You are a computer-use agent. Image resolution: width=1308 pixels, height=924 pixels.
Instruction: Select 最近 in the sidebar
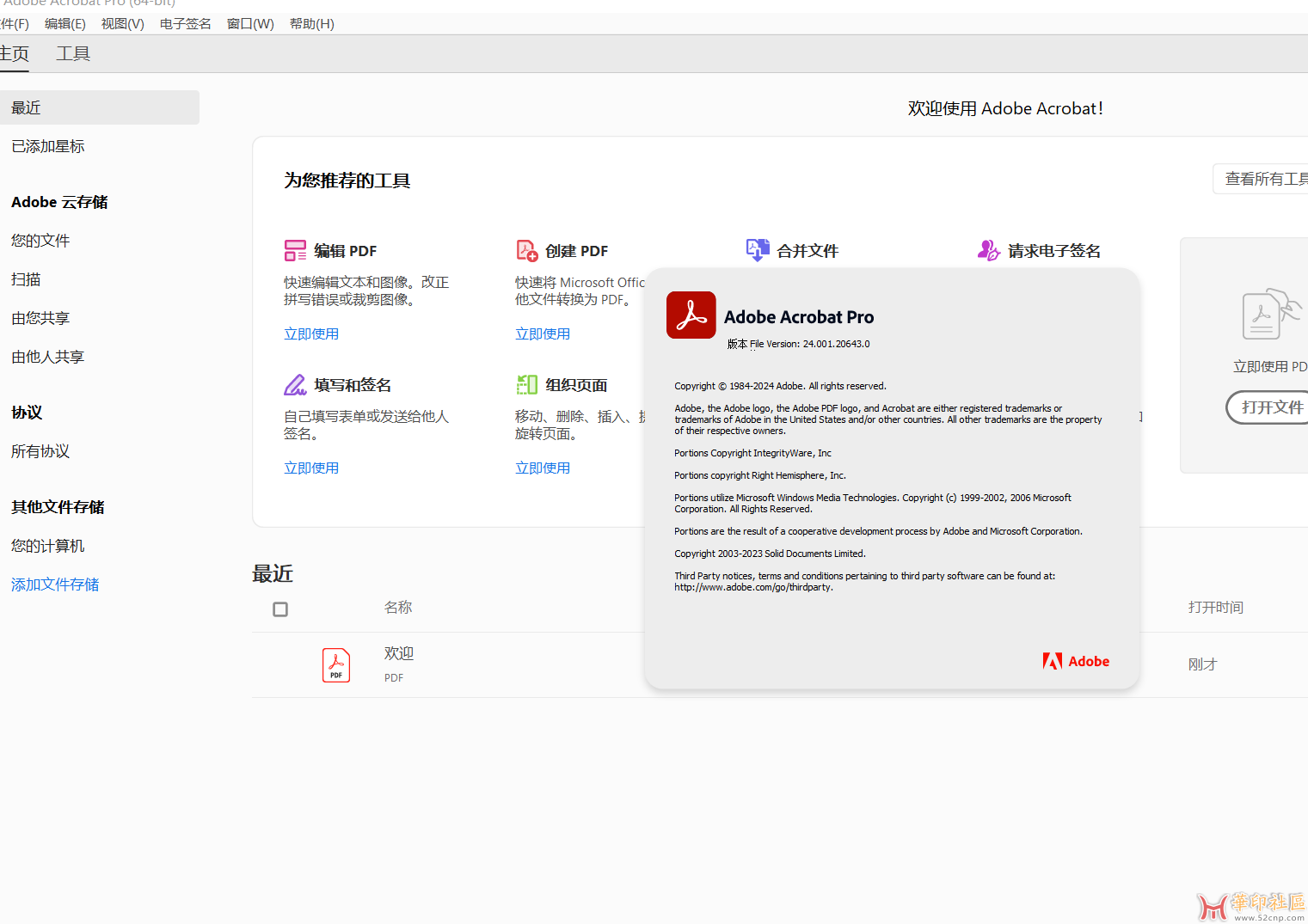pyautogui.click(x=100, y=107)
